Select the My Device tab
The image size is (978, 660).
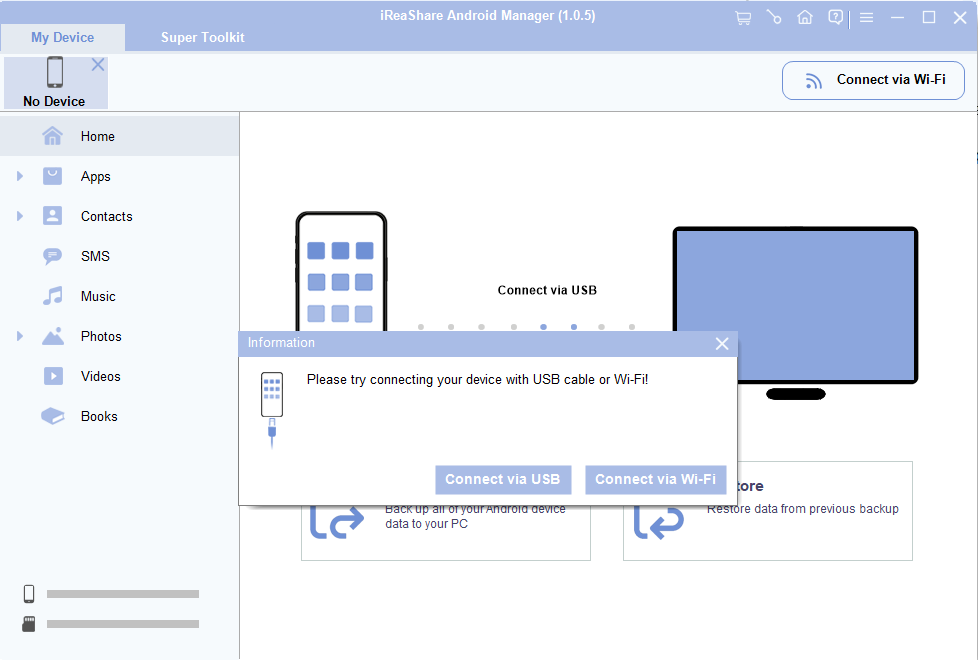pyautogui.click(x=62, y=37)
